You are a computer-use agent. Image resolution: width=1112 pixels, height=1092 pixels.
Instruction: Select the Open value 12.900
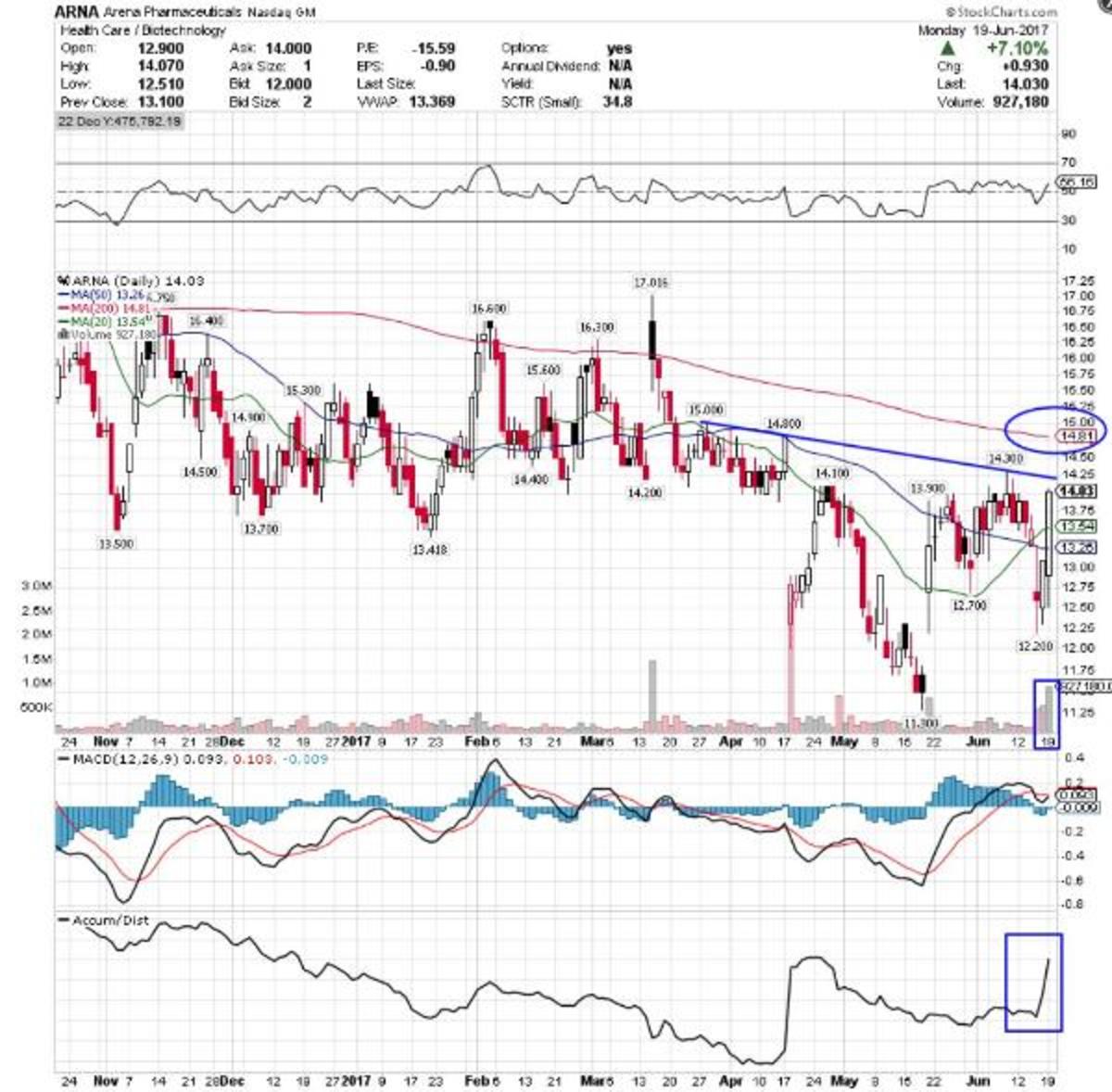pos(161,48)
